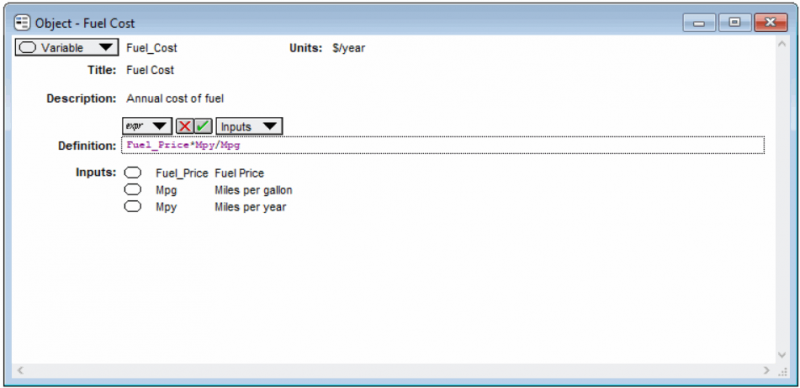Image resolution: width=800 pixels, height=388 pixels.
Task: Click Miles per year input title
Action: click(x=250, y=207)
